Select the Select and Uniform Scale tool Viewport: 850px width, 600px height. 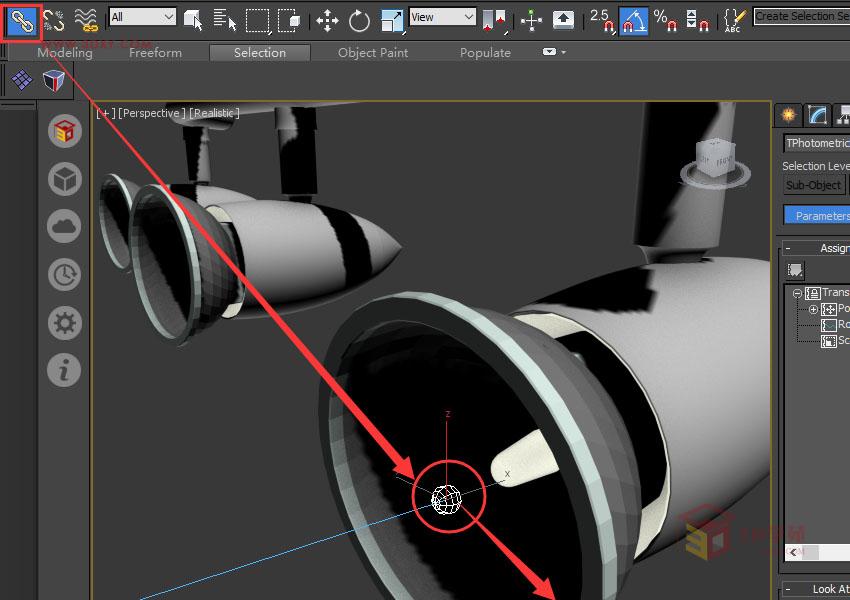392,17
